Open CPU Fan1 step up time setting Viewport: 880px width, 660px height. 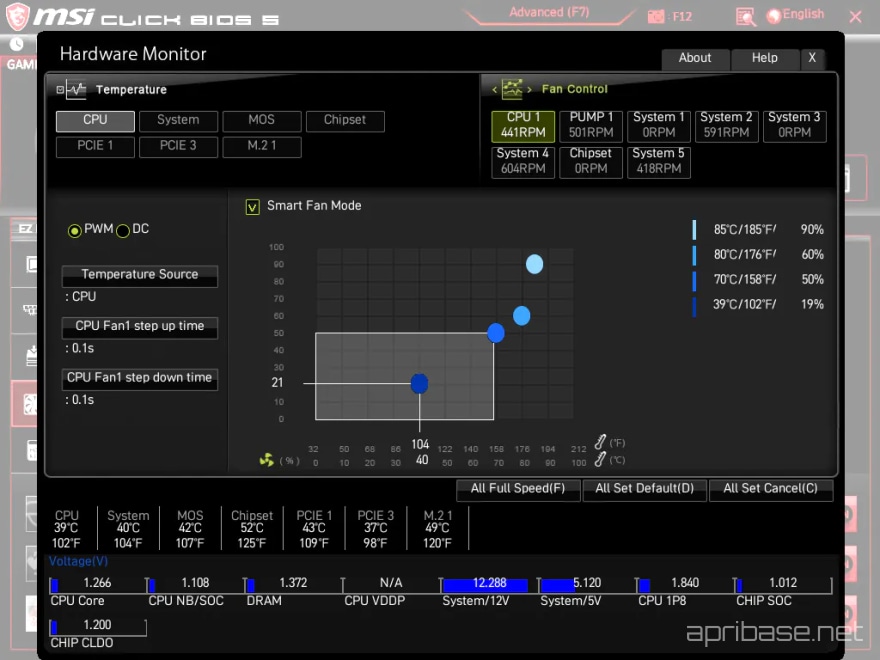tap(140, 327)
